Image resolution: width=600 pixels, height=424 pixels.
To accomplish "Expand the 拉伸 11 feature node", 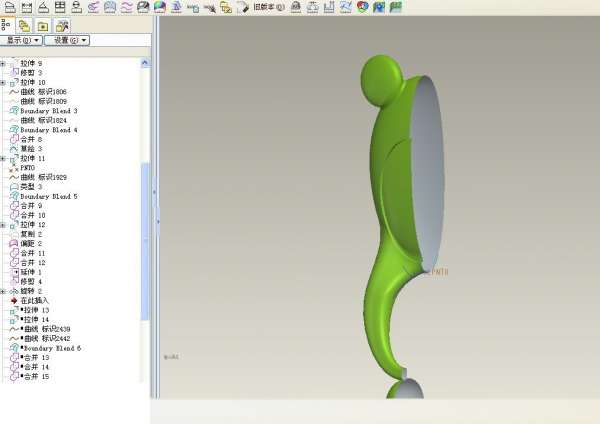I will pos(3,158).
